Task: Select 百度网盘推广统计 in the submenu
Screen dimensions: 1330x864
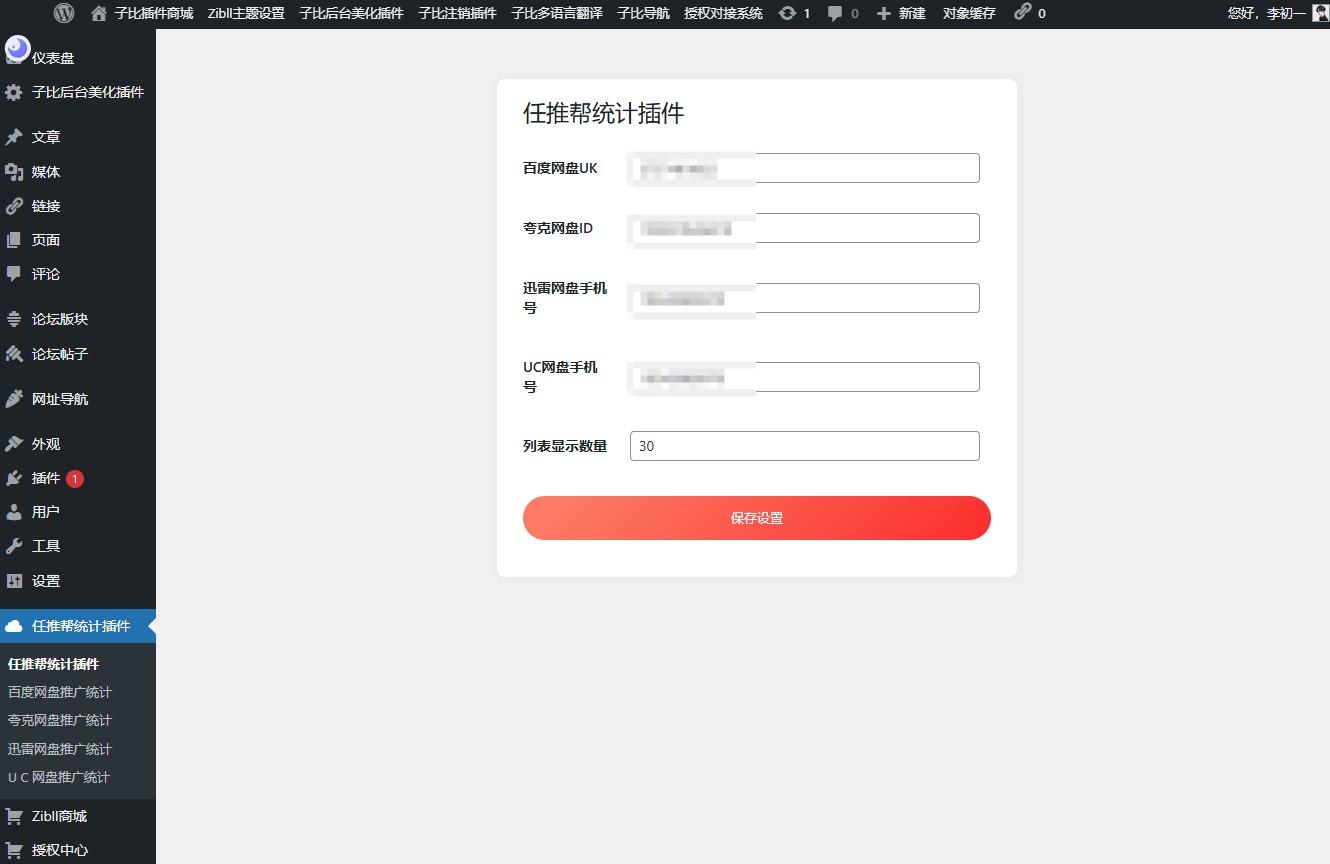Action: tap(59, 691)
